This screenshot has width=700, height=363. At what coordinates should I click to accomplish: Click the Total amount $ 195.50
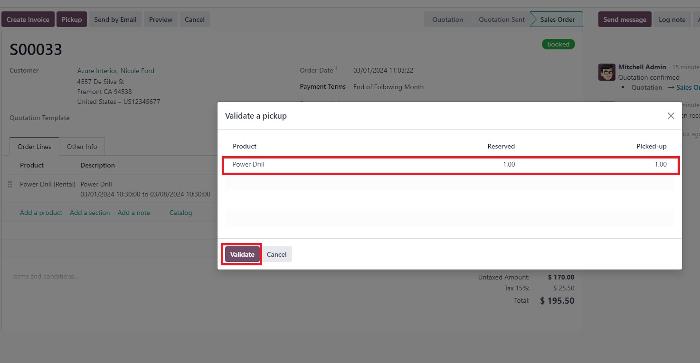pos(557,301)
